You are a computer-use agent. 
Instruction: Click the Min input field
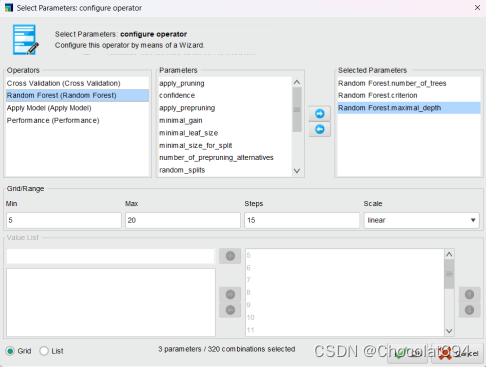[x=64, y=220]
